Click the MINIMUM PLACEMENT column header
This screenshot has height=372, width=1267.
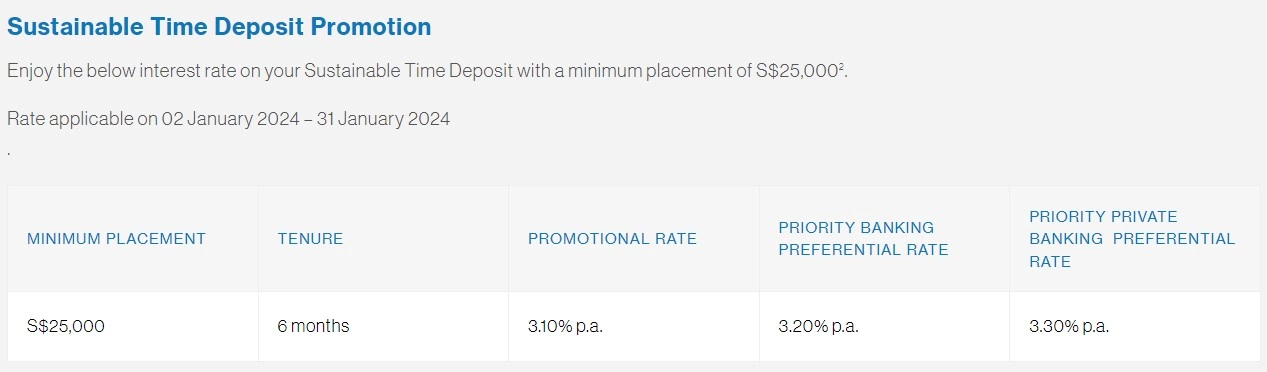point(116,239)
